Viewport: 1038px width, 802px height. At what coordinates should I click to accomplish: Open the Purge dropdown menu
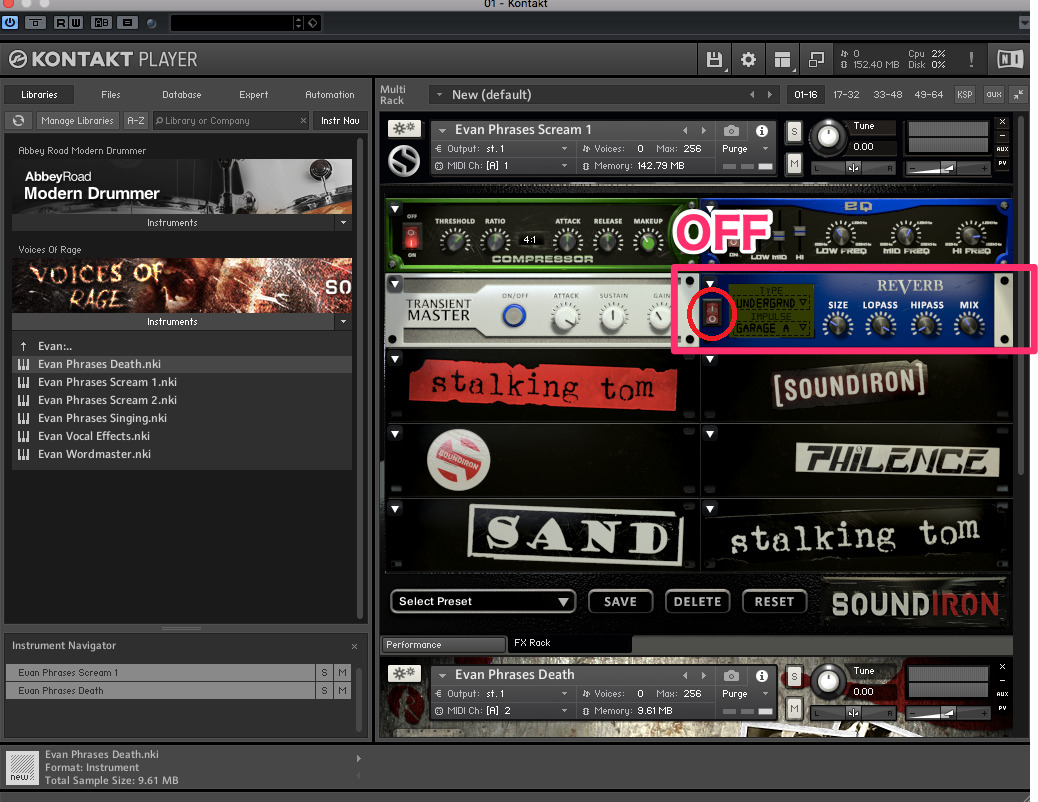click(x=746, y=148)
